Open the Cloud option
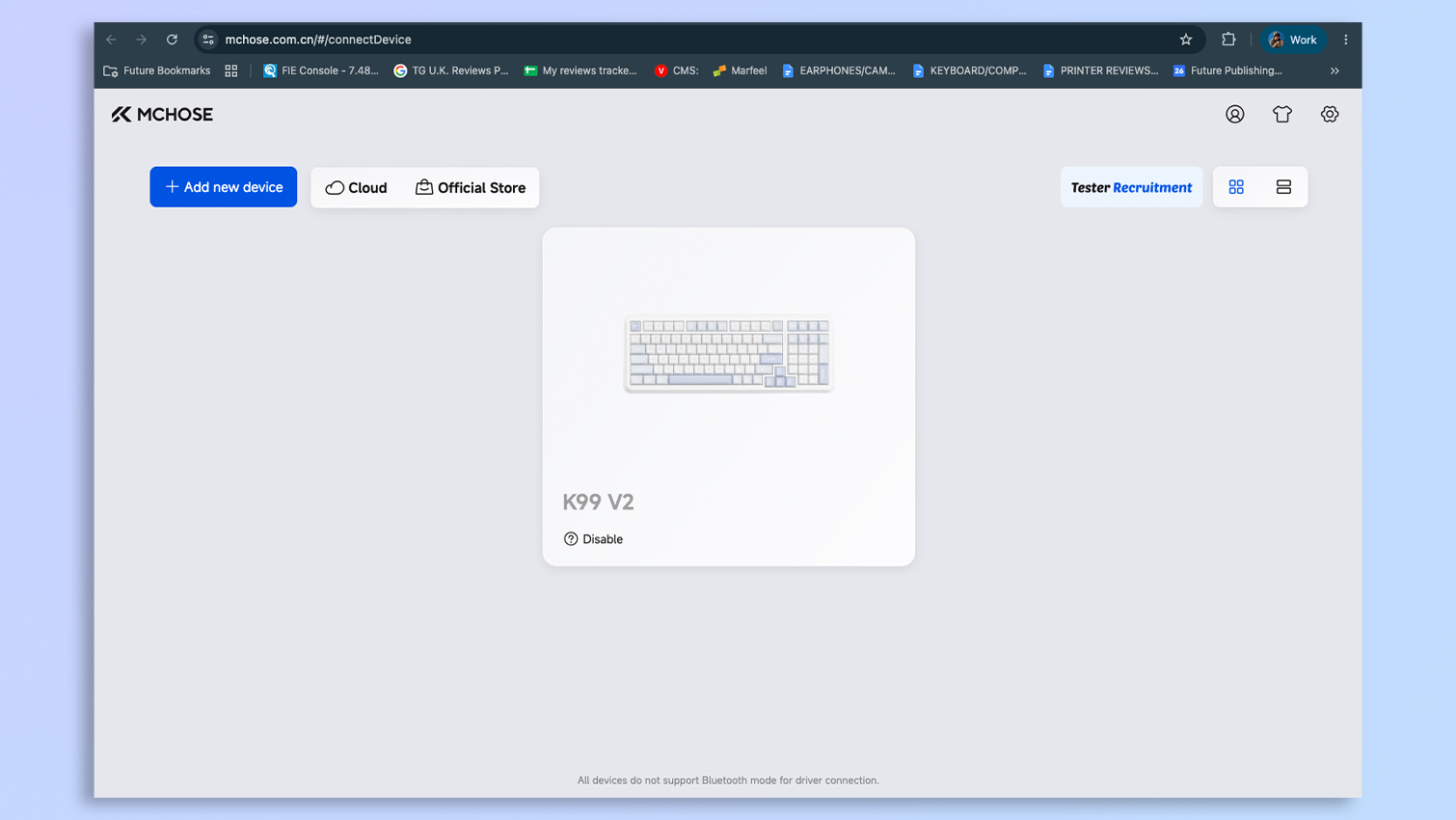This screenshot has height=820, width=1456. [x=356, y=188]
